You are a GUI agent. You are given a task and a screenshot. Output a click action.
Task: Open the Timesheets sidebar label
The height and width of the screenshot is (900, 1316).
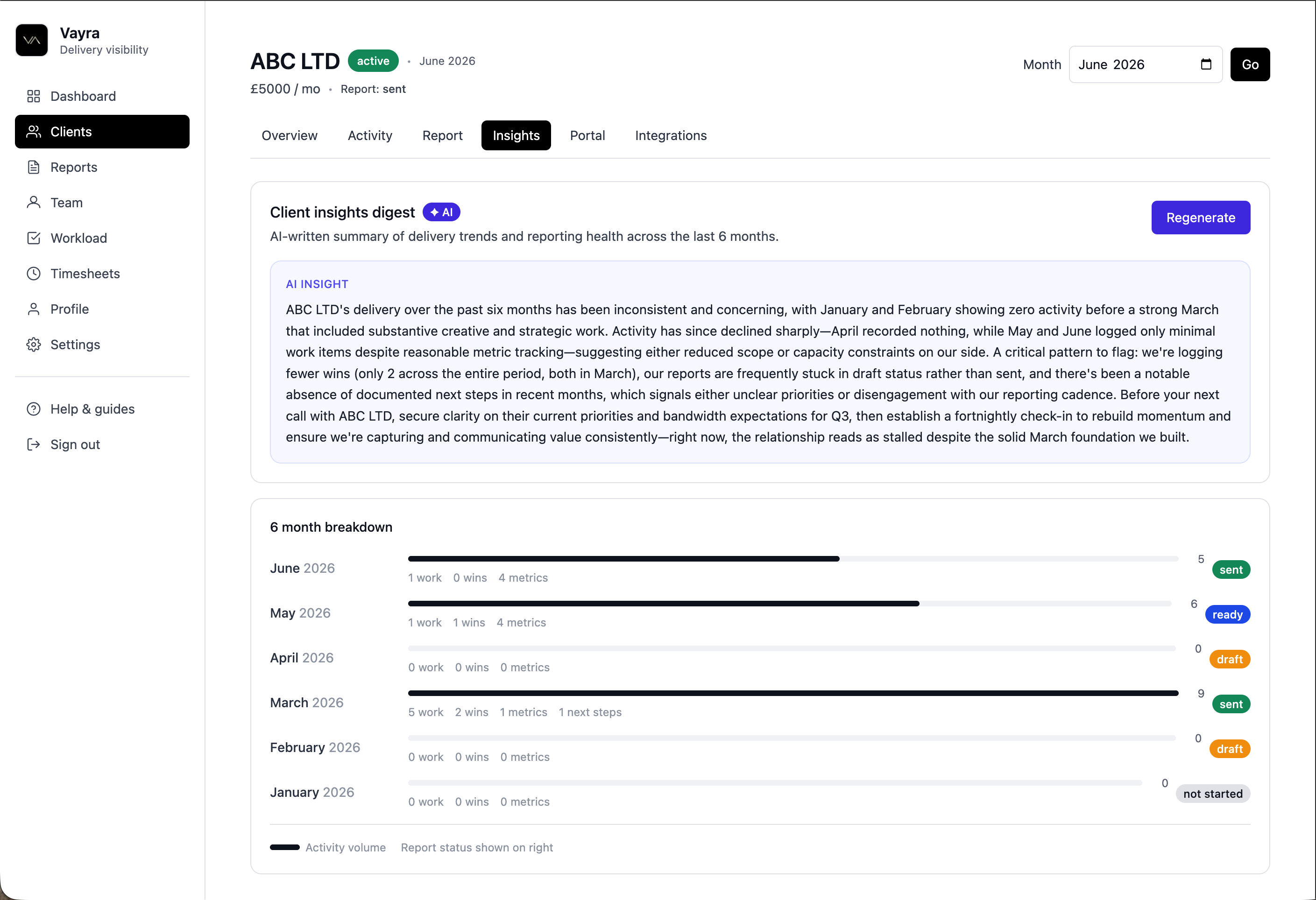click(x=85, y=274)
